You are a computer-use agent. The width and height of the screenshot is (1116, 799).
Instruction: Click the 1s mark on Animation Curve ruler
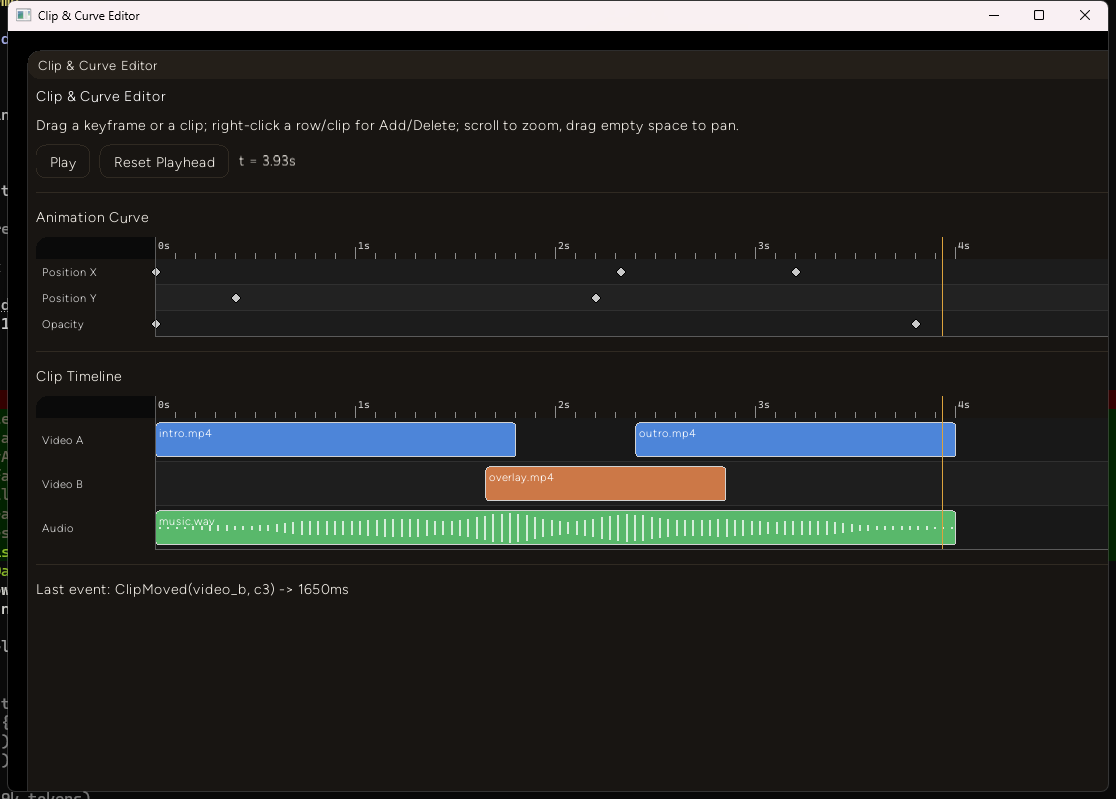click(x=363, y=246)
